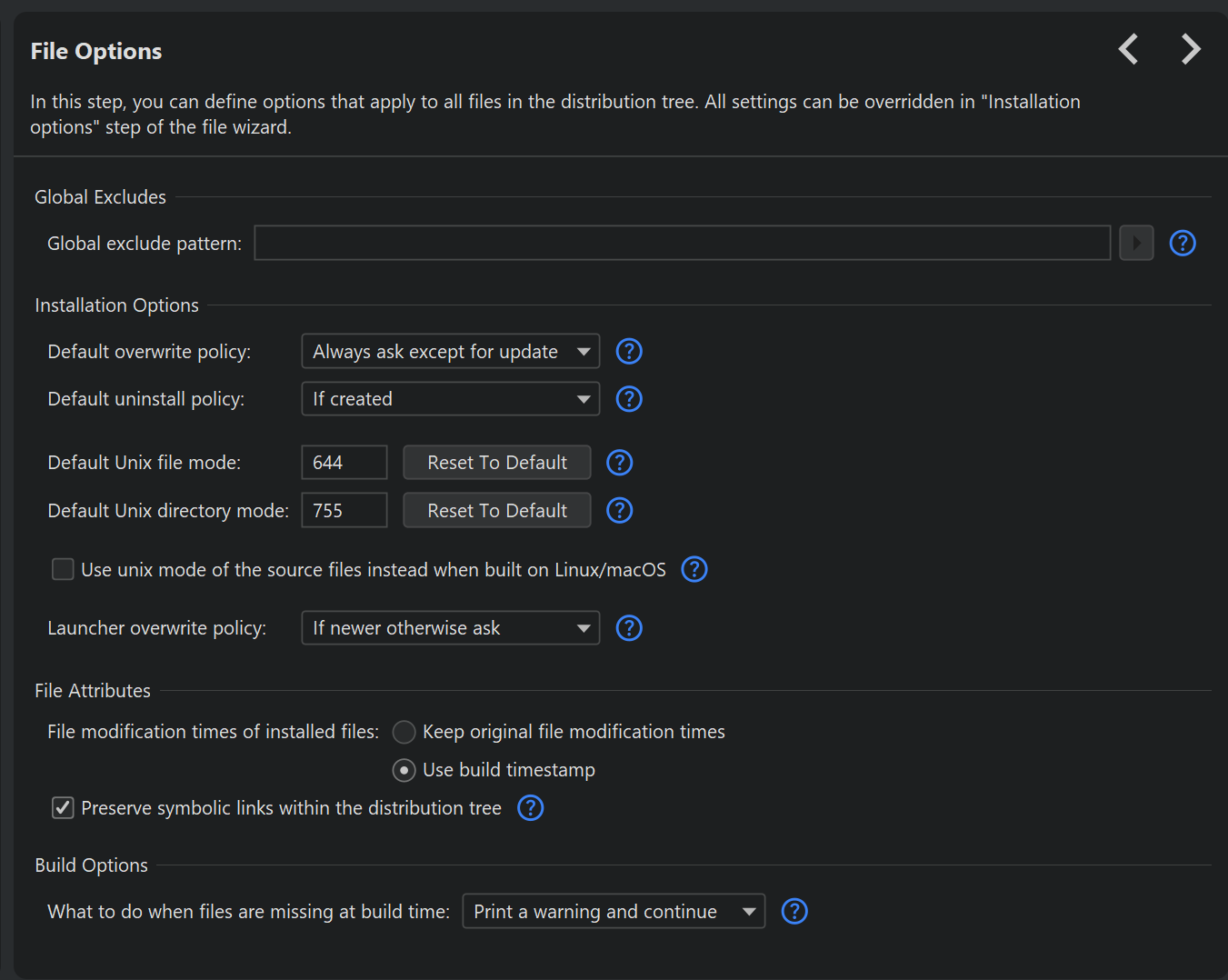
Task: Reset Default Unix directory mode to default
Action: (x=497, y=511)
